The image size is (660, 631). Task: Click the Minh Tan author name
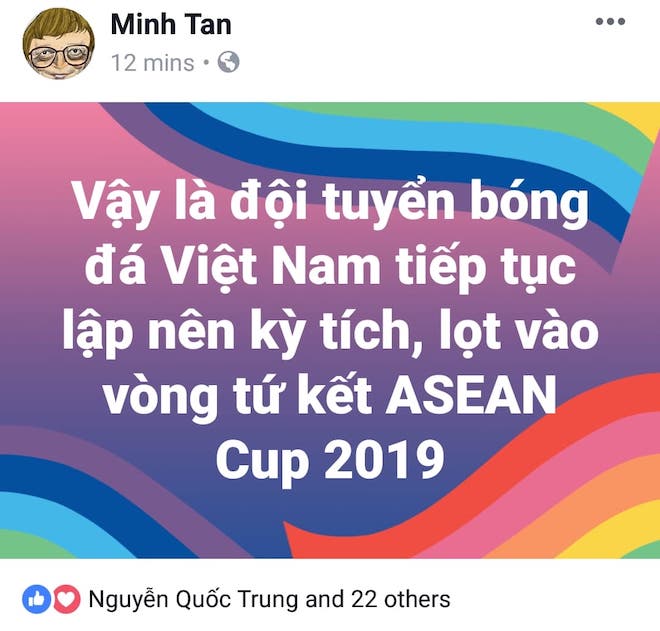(171, 24)
